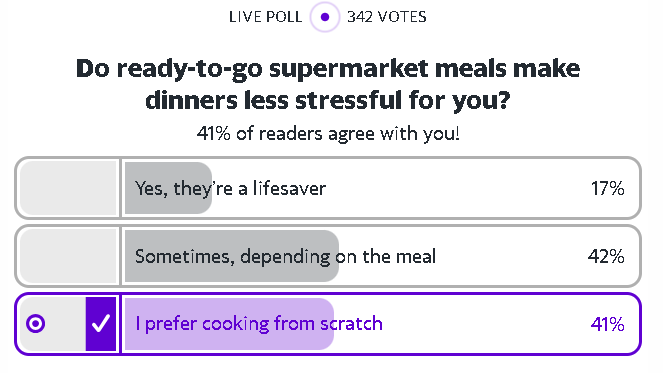This screenshot has width=663, height=373.
Task: Click the gray bar for Sometimes option
Action: [232, 256]
